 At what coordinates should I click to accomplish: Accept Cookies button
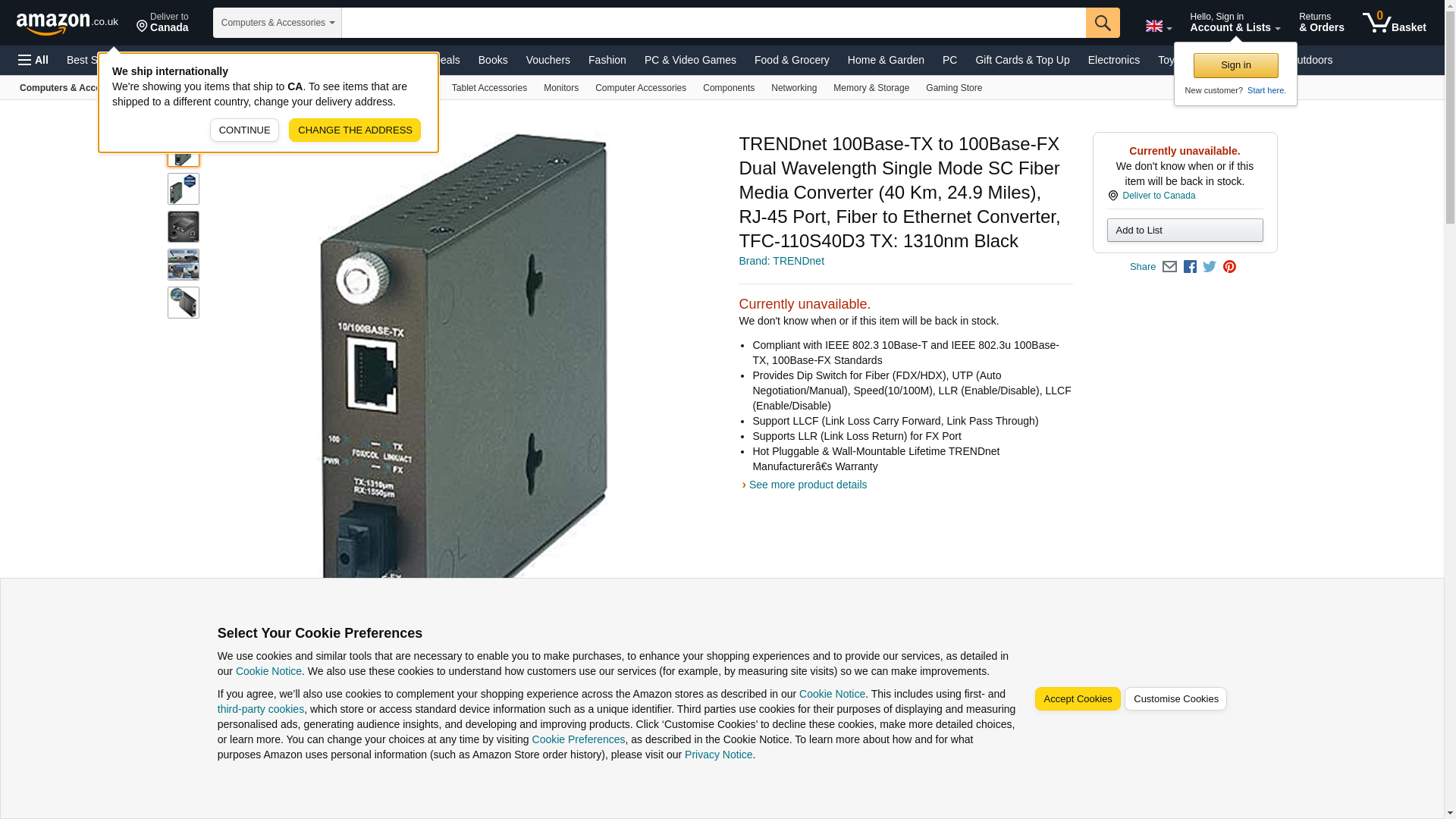coord(1077,699)
